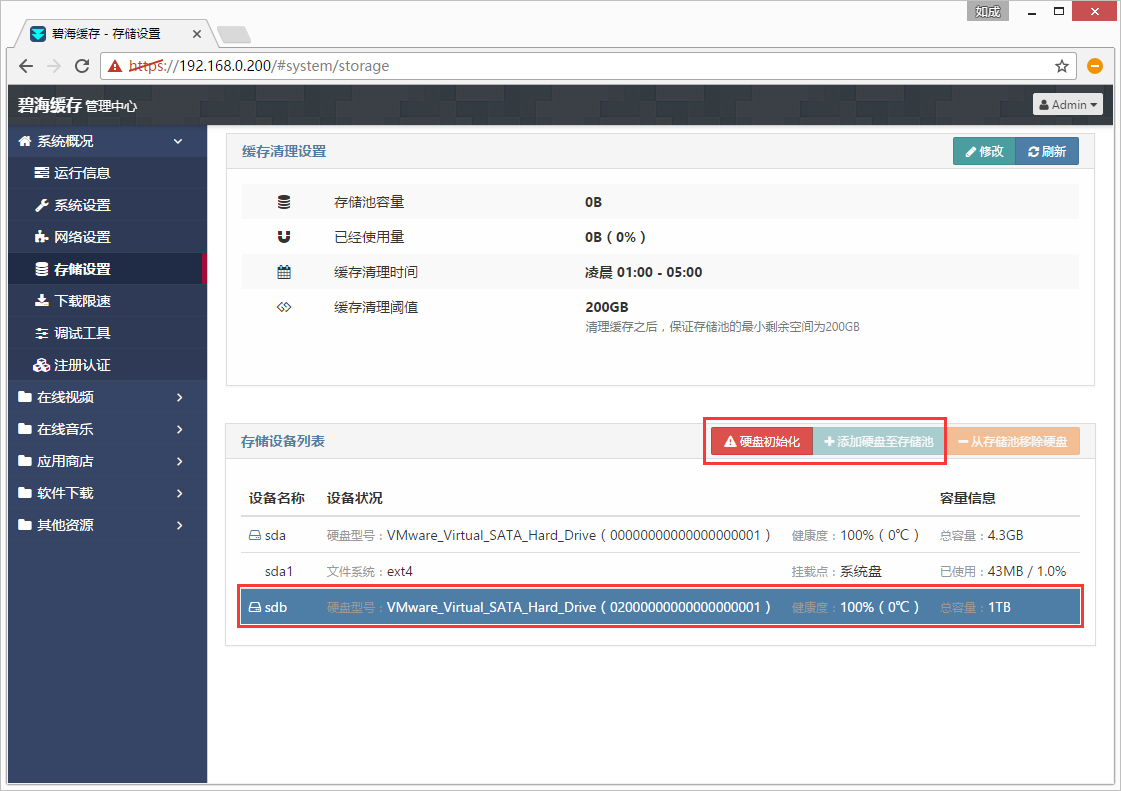Click the magnet icon beside 已经使用量

pyautogui.click(x=284, y=237)
